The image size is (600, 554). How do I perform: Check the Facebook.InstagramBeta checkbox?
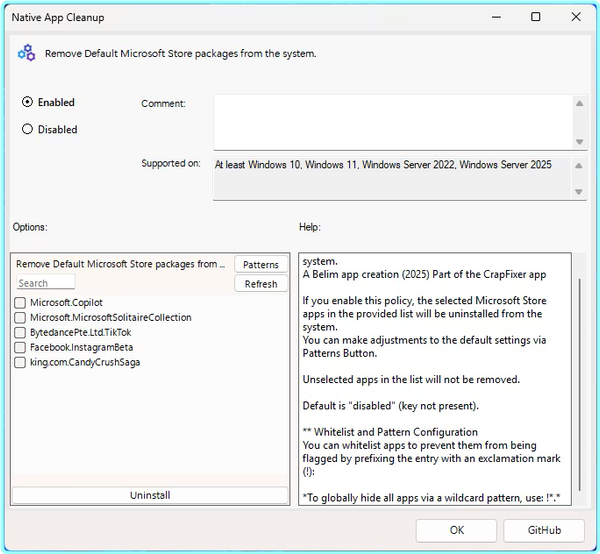[x=20, y=348]
